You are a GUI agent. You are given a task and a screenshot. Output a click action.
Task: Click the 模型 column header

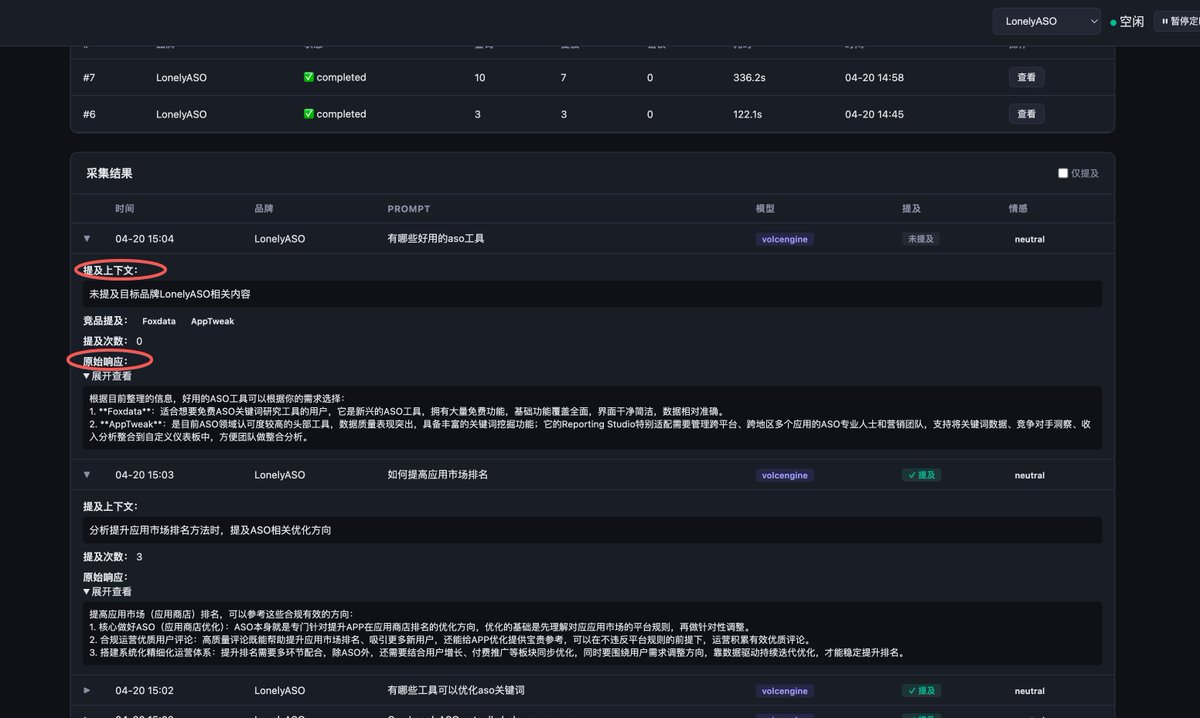click(x=765, y=209)
